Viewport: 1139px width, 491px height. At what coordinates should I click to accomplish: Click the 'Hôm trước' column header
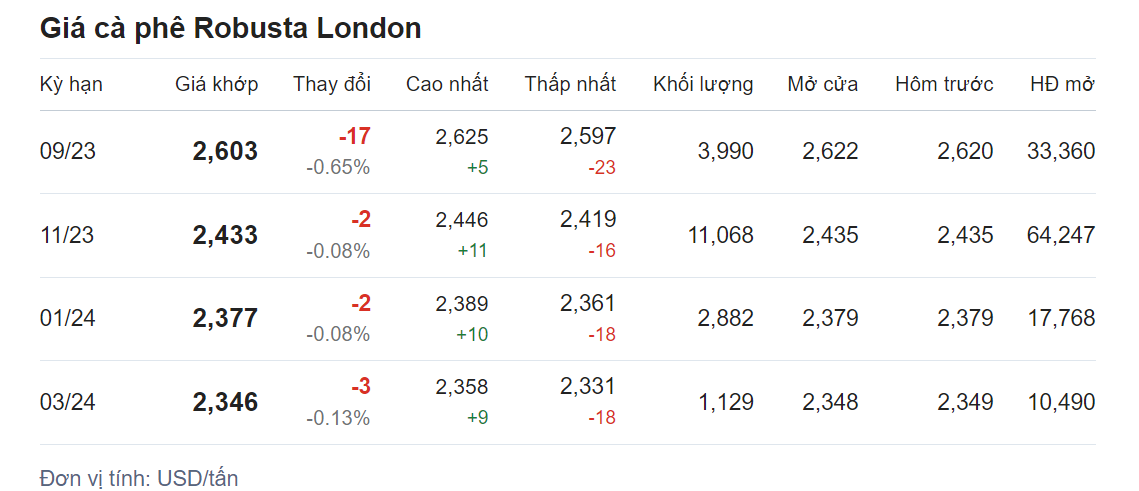tap(944, 84)
